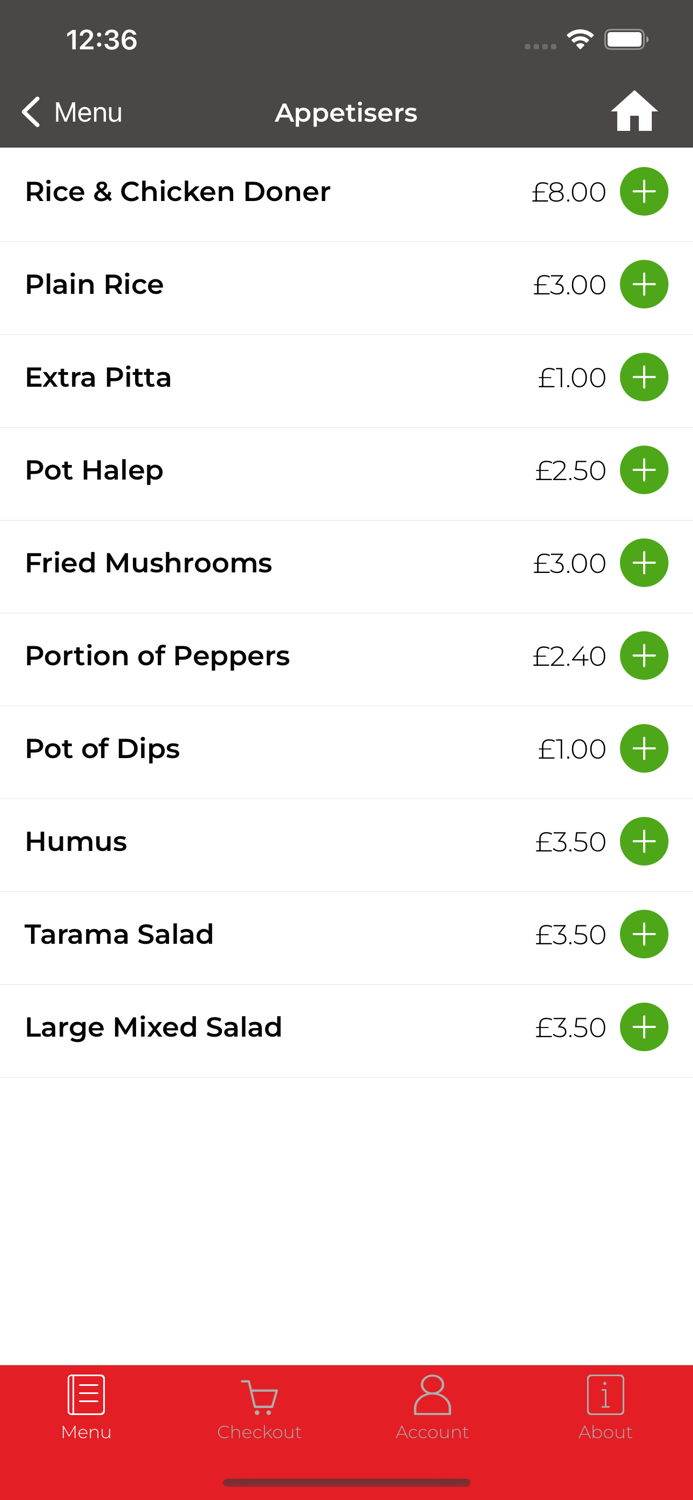Screen dimensions: 693x1500
Task: Add Large Mixed Salad via plus icon
Action: (644, 1027)
